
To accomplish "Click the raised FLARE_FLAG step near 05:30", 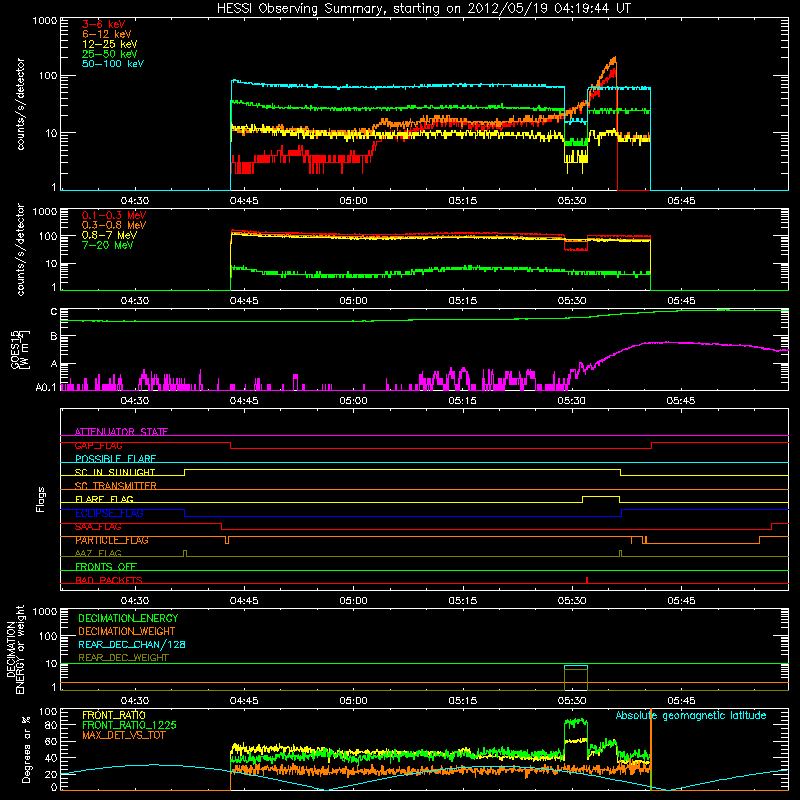I will click(601, 496).
